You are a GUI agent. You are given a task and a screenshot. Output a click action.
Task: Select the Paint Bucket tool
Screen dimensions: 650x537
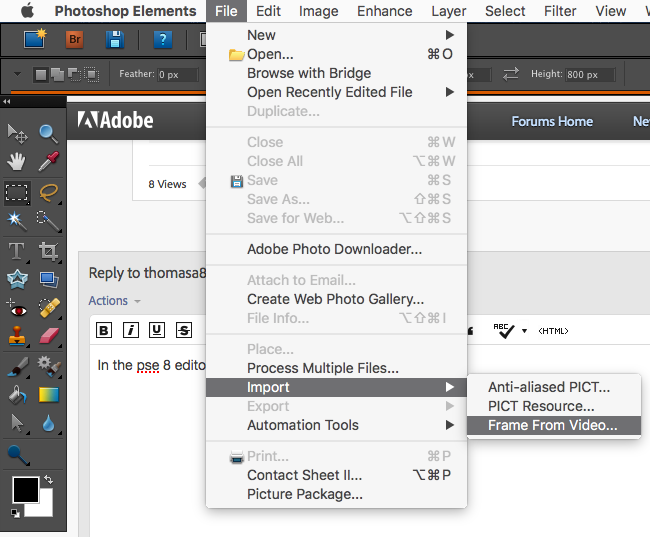17,395
